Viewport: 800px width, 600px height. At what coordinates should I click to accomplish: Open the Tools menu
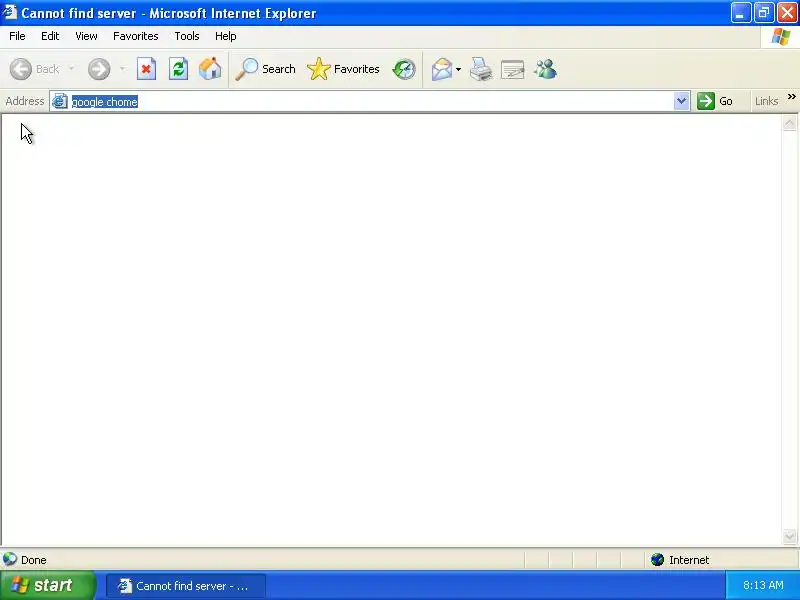pyautogui.click(x=187, y=36)
